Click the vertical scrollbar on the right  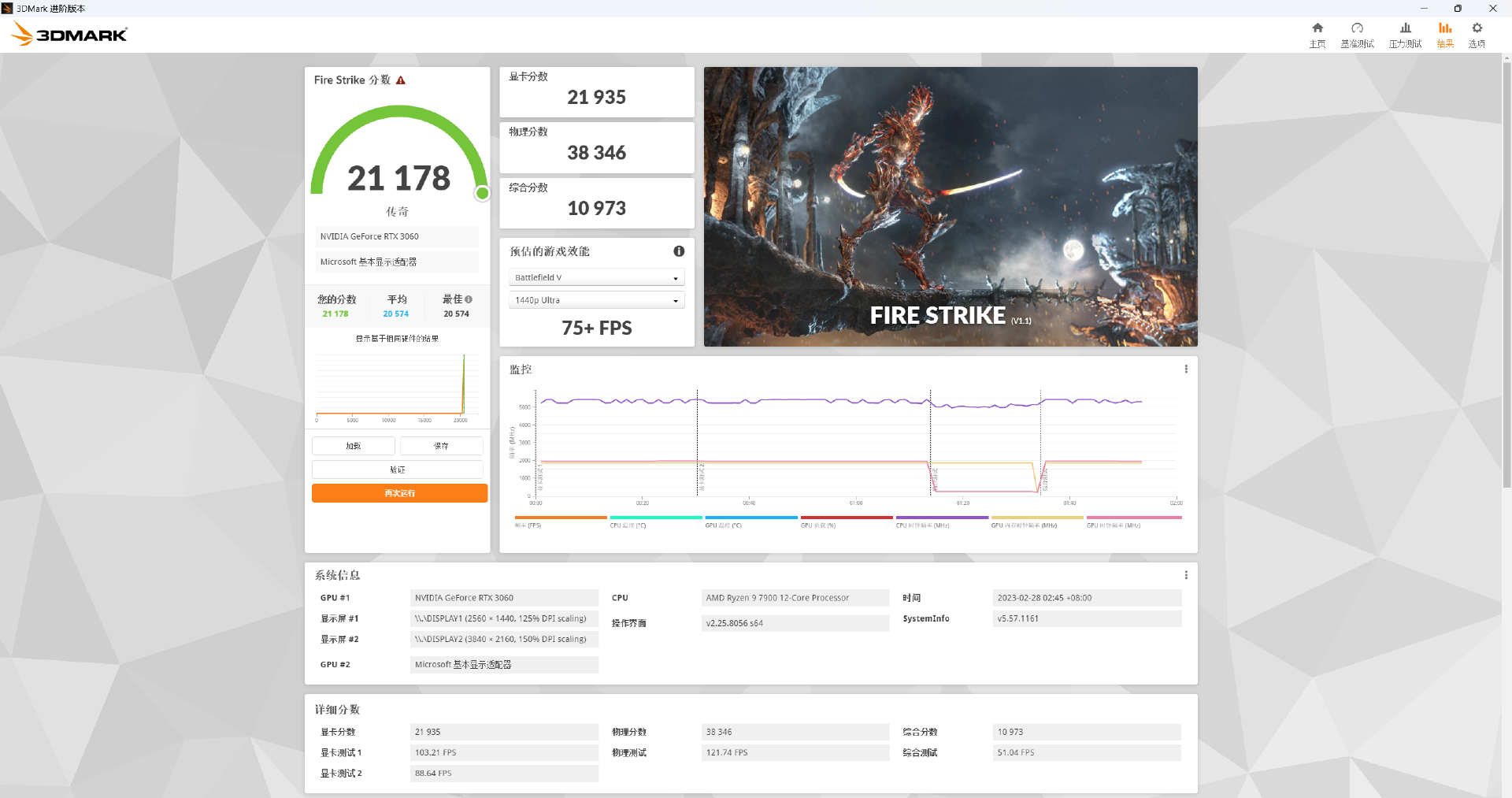[x=1506, y=276]
